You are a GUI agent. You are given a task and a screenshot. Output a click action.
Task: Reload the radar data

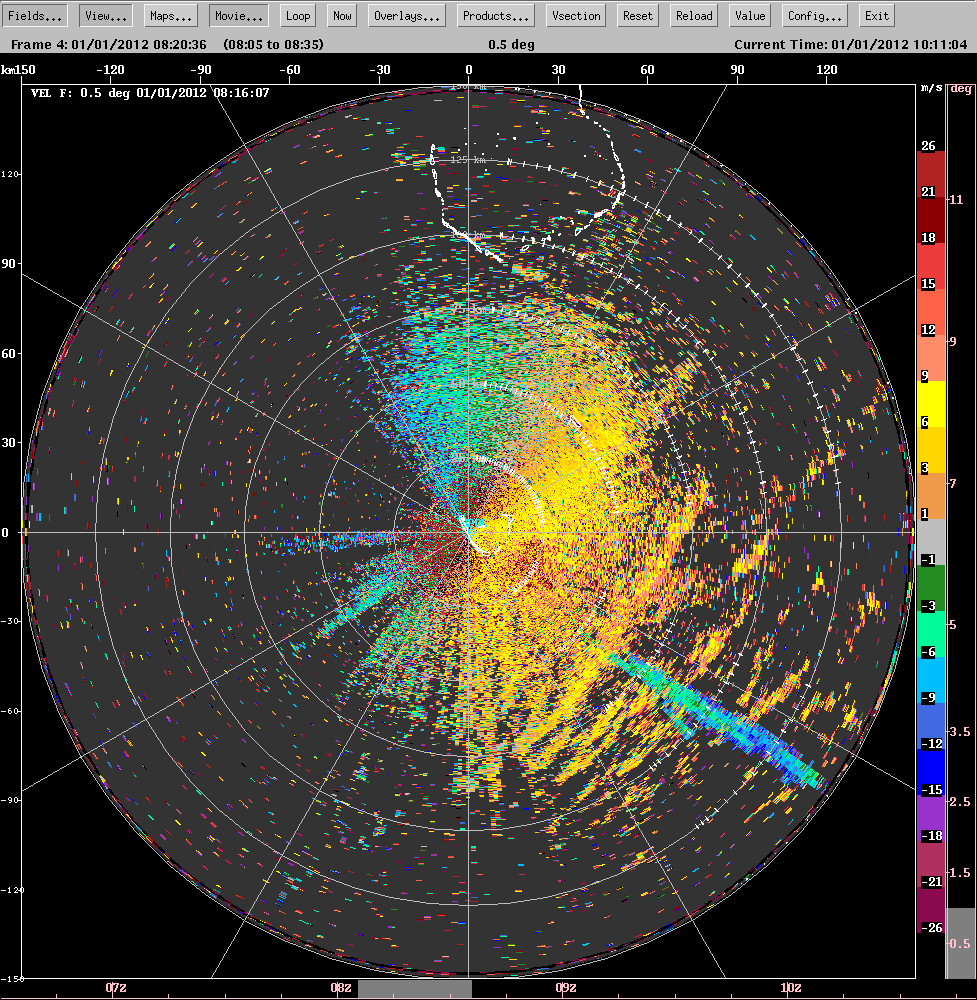click(693, 15)
